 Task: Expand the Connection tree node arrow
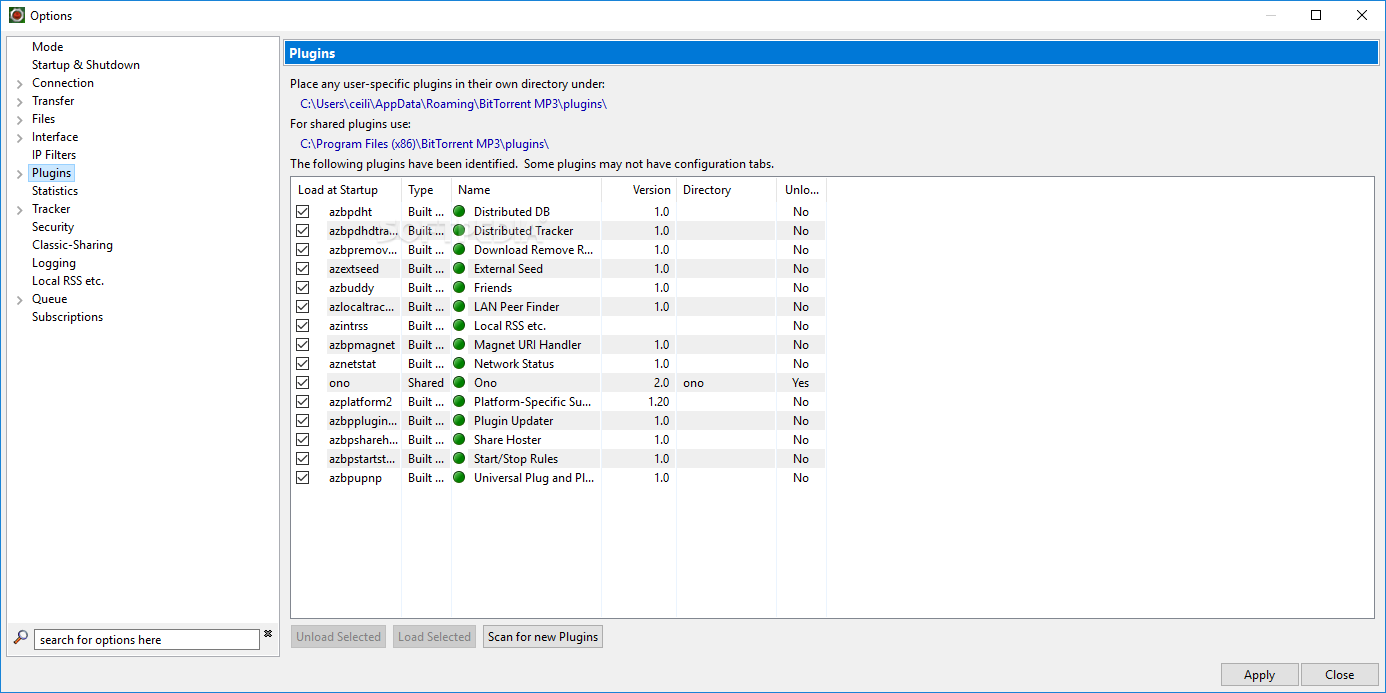(20, 84)
